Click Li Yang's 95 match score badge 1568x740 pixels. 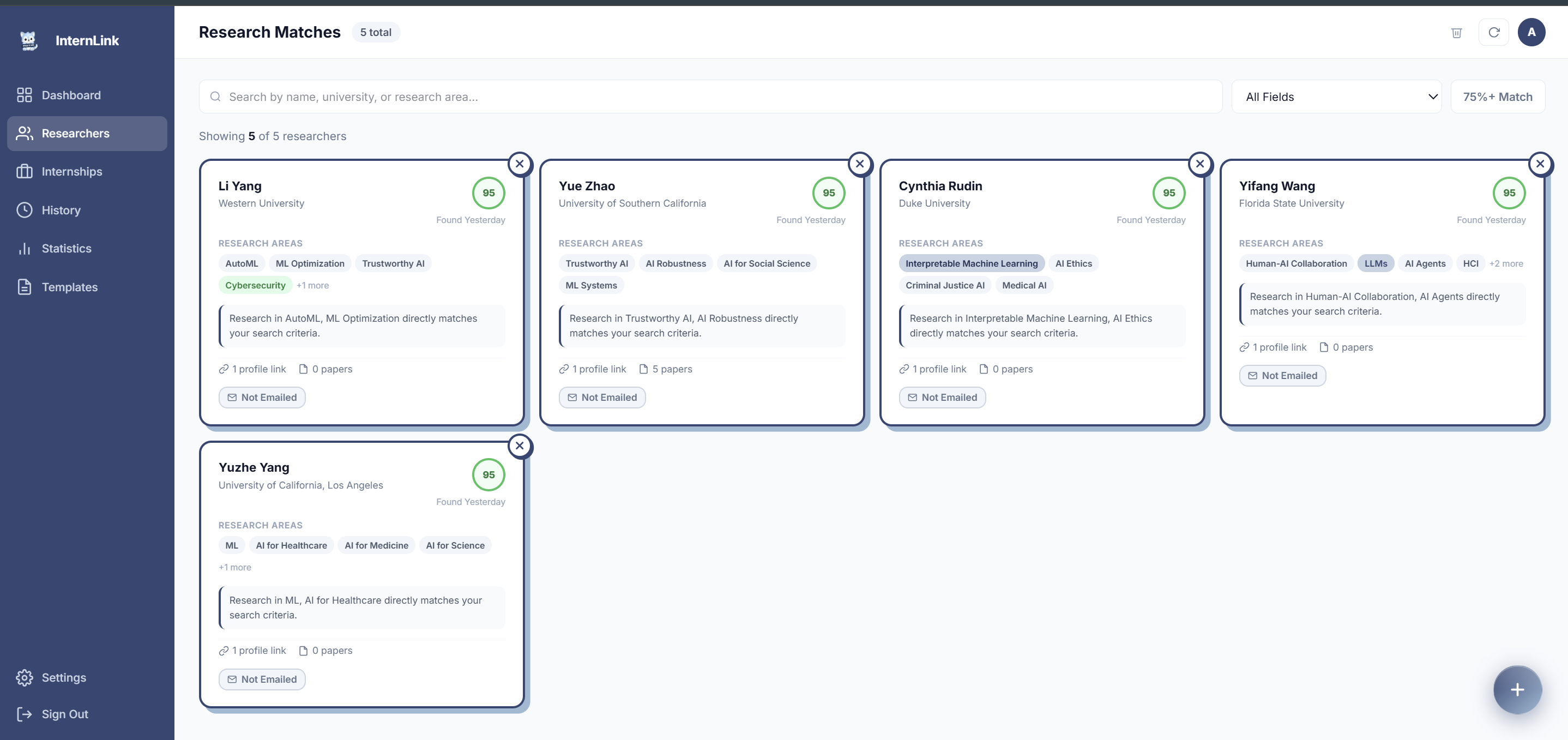489,193
